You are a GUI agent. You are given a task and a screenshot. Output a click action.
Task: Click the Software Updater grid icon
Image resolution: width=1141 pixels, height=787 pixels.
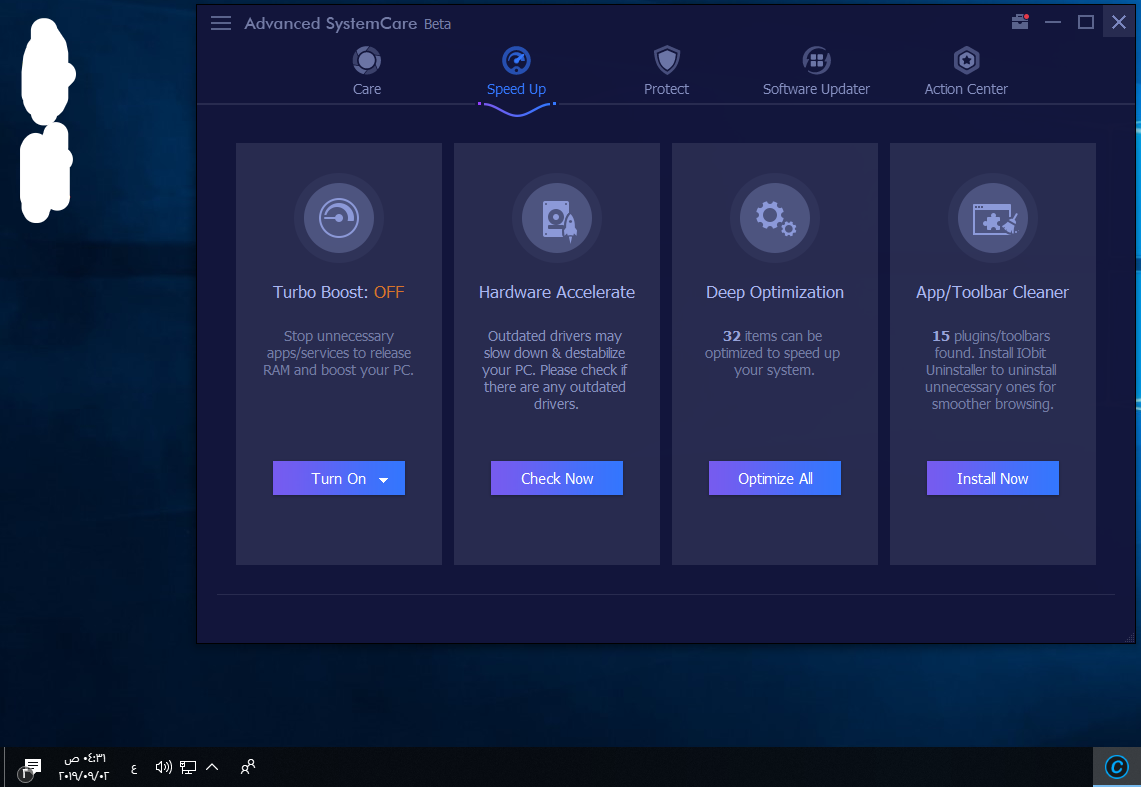[816, 60]
